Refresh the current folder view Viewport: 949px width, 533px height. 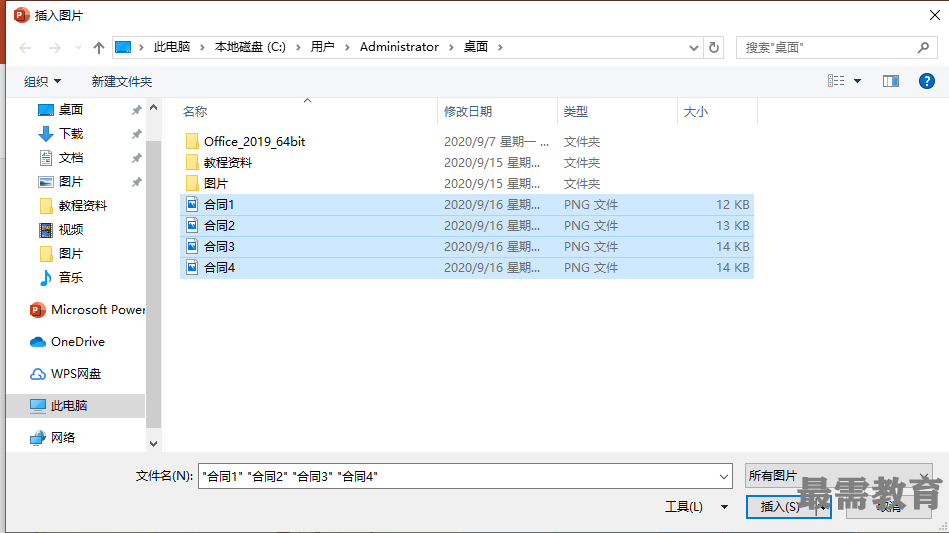pyautogui.click(x=714, y=47)
